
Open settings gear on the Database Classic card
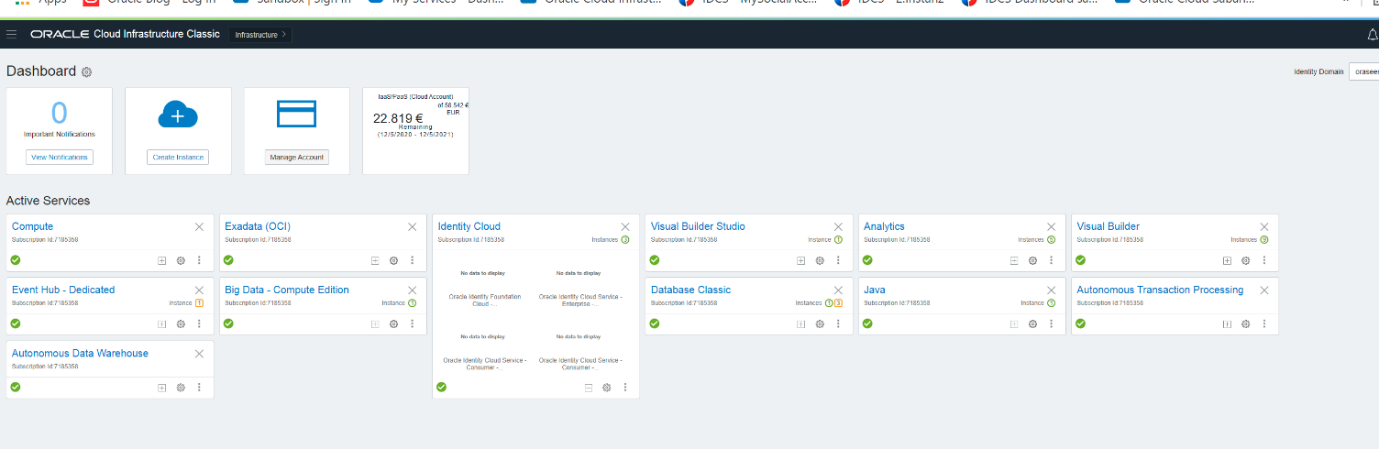(x=820, y=324)
